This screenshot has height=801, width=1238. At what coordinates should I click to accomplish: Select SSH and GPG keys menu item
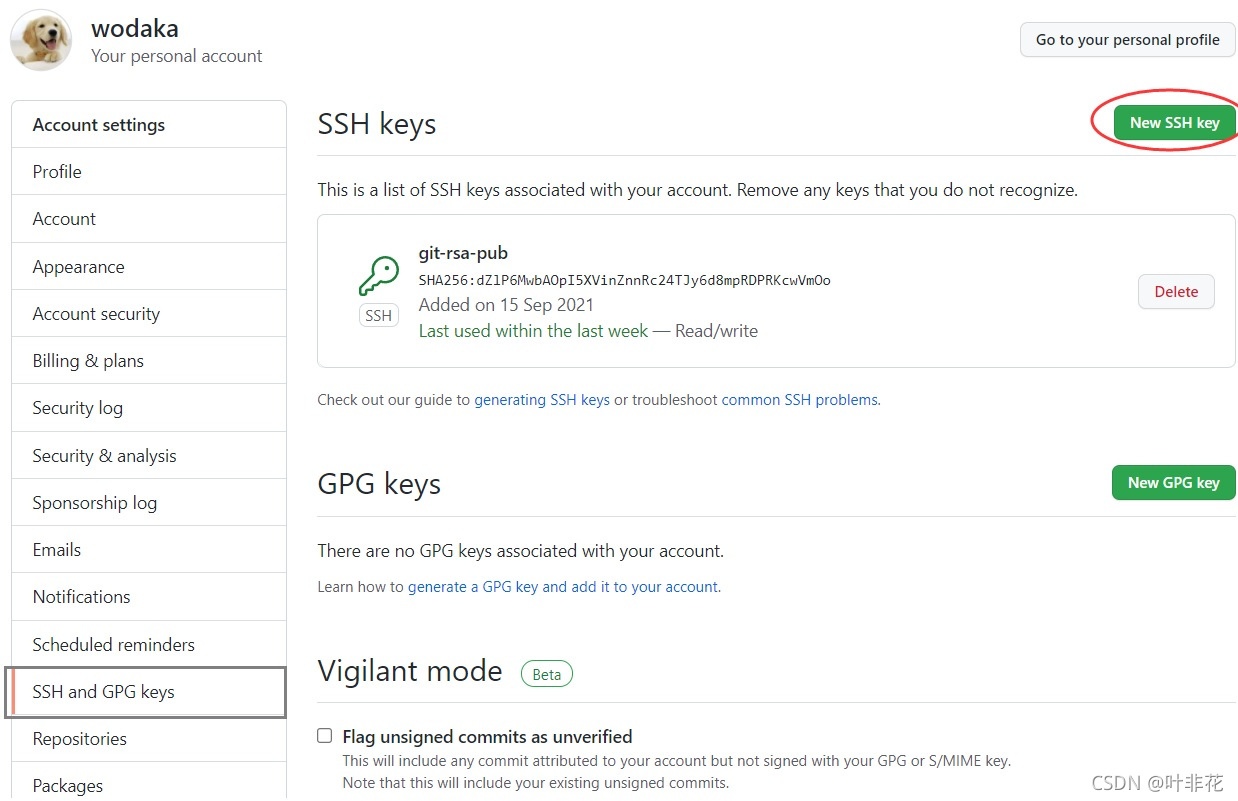pyautogui.click(x=103, y=692)
